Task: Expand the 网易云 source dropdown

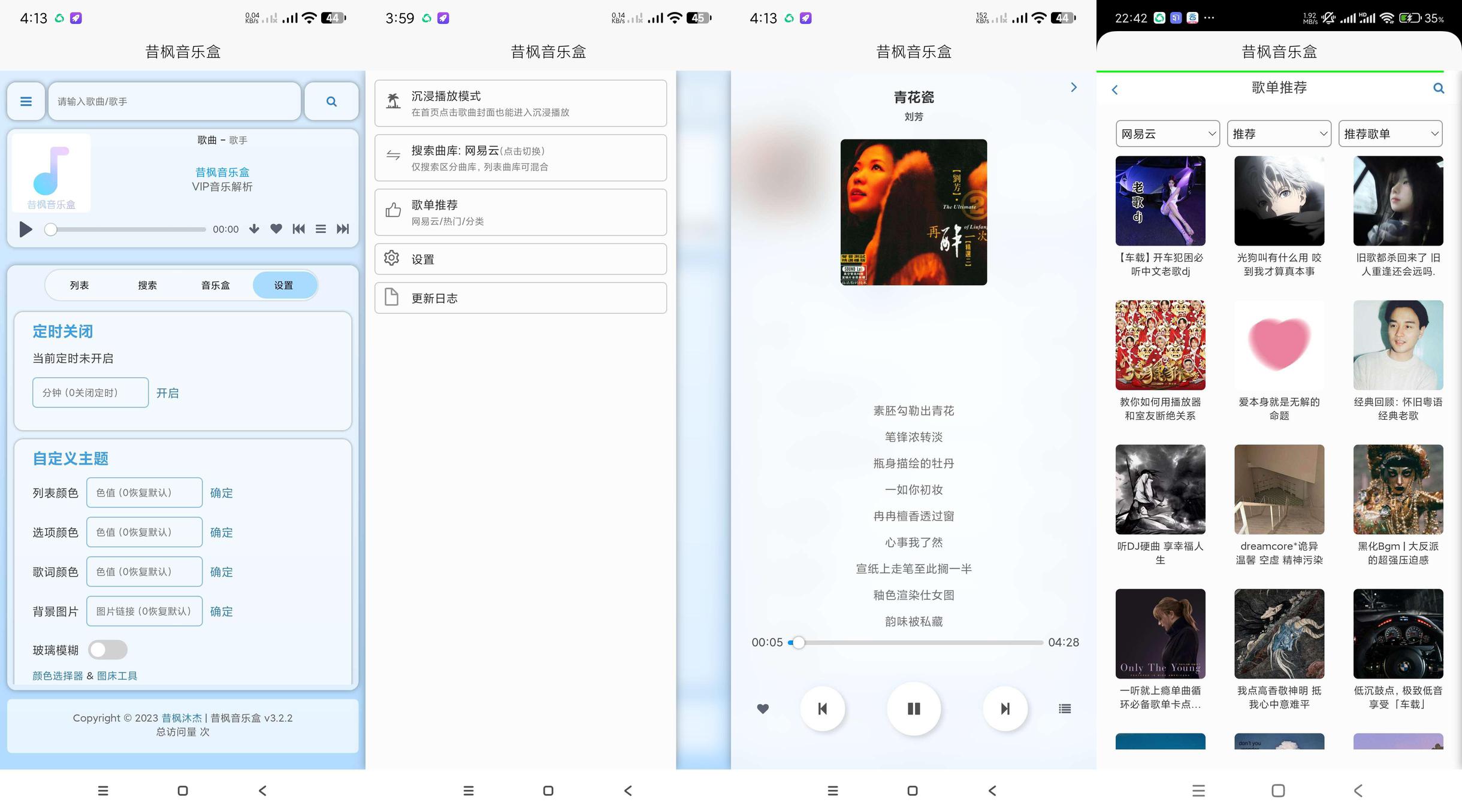Action: point(1167,134)
